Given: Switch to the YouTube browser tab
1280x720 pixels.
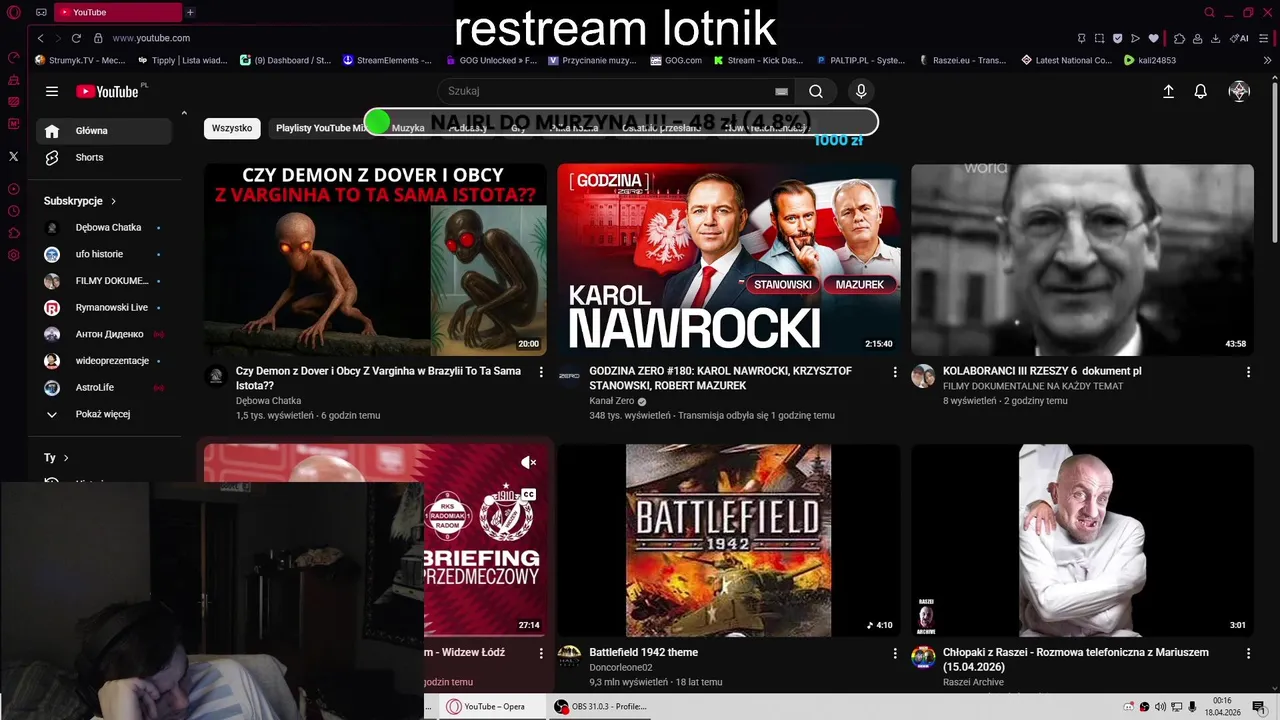Looking at the screenshot, I should tap(116, 12).
